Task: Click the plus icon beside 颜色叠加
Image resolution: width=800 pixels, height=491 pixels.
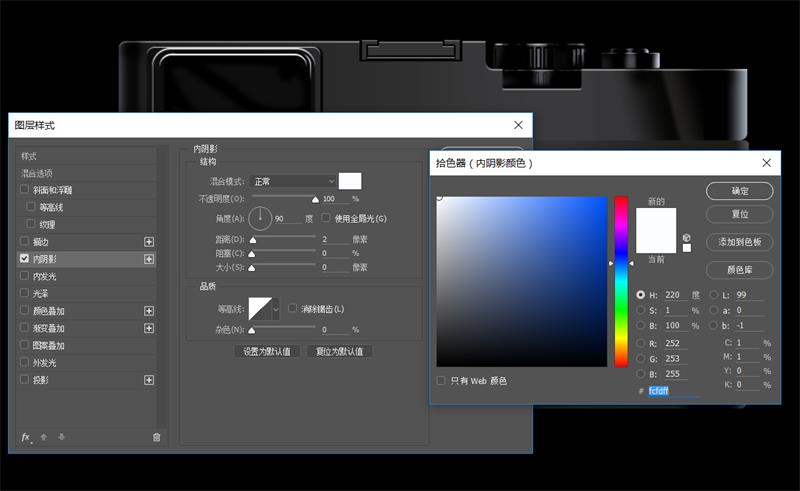Action: [149, 311]
